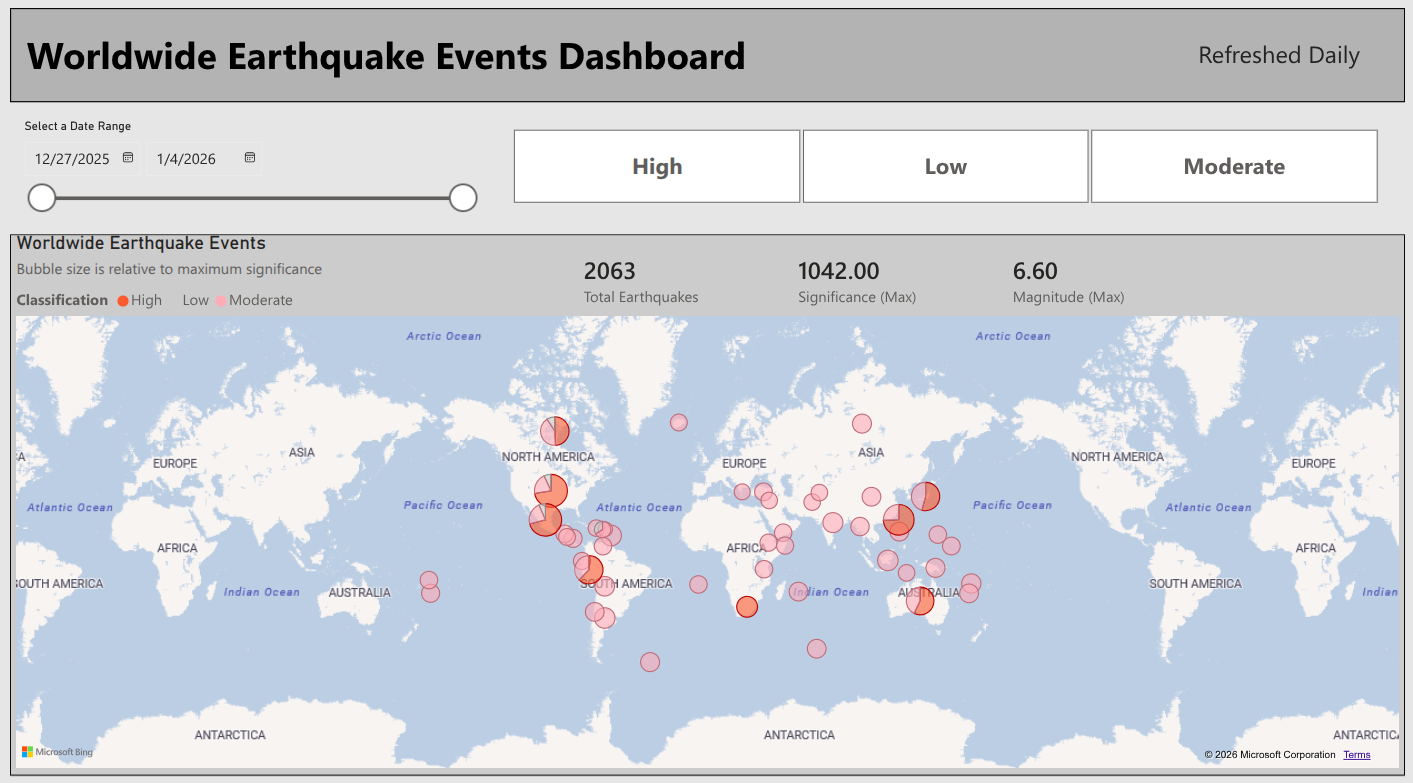Click the earthquake bubble near Iceland

(679, 422)
